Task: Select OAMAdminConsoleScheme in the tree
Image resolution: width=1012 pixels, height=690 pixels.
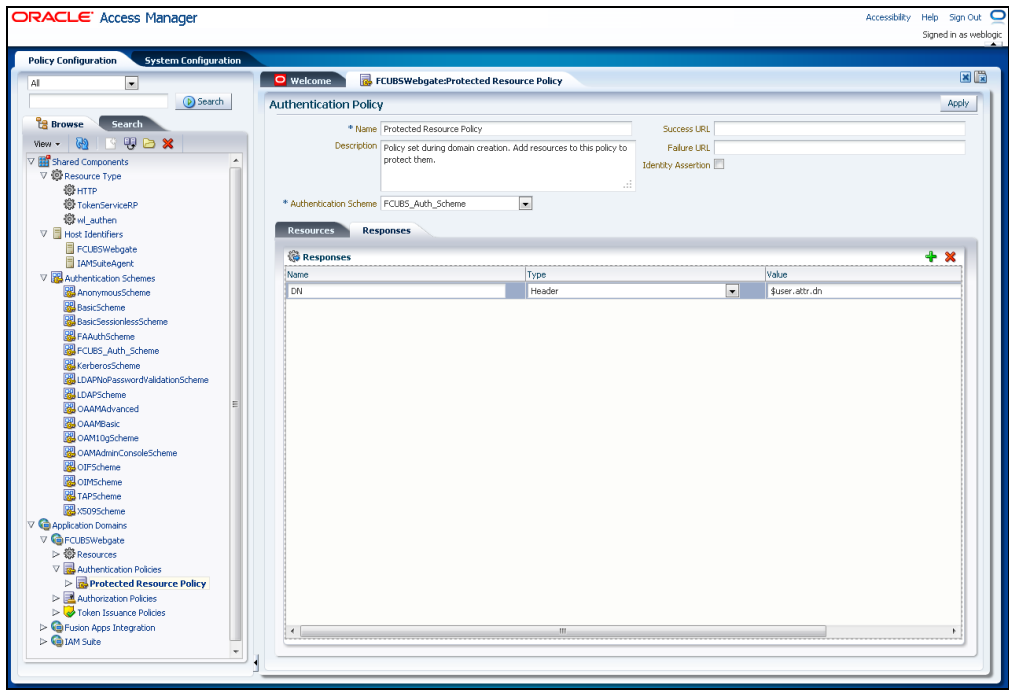Action: tap(127, 453)
